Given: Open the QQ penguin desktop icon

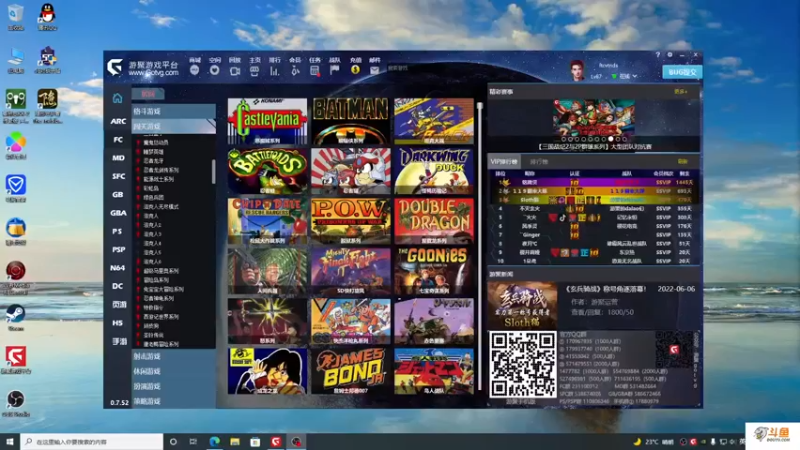Looking at the screenshot, I should pos(47,17).
